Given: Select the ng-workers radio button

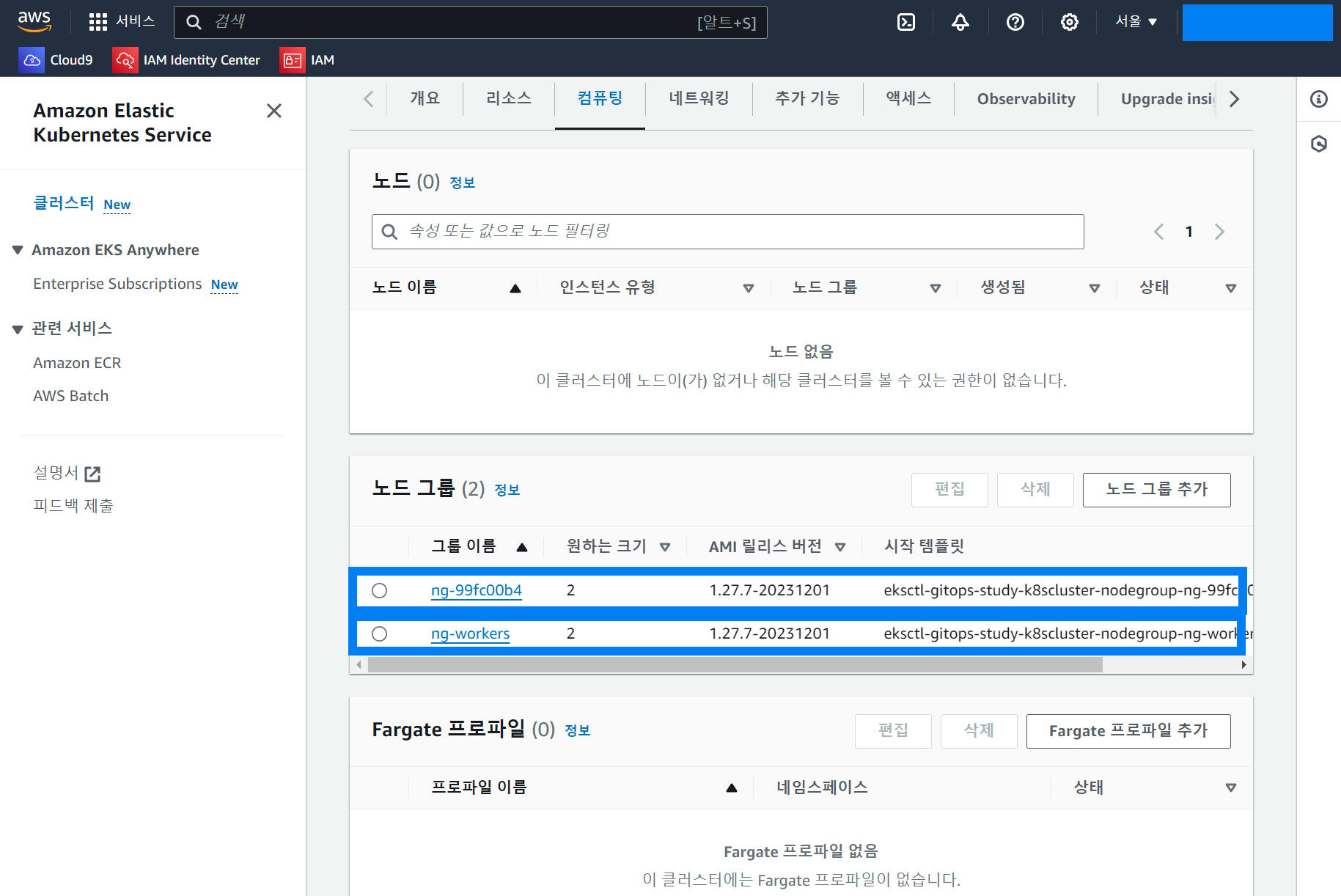Looking at the screenshot, I should [379, 634].
